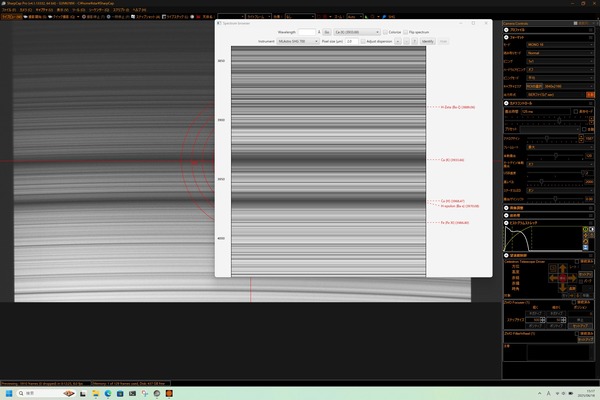This screenshot has width=600, height=400.
Task: Click the Snapshot toolbar icon
Action: (133, 17)
